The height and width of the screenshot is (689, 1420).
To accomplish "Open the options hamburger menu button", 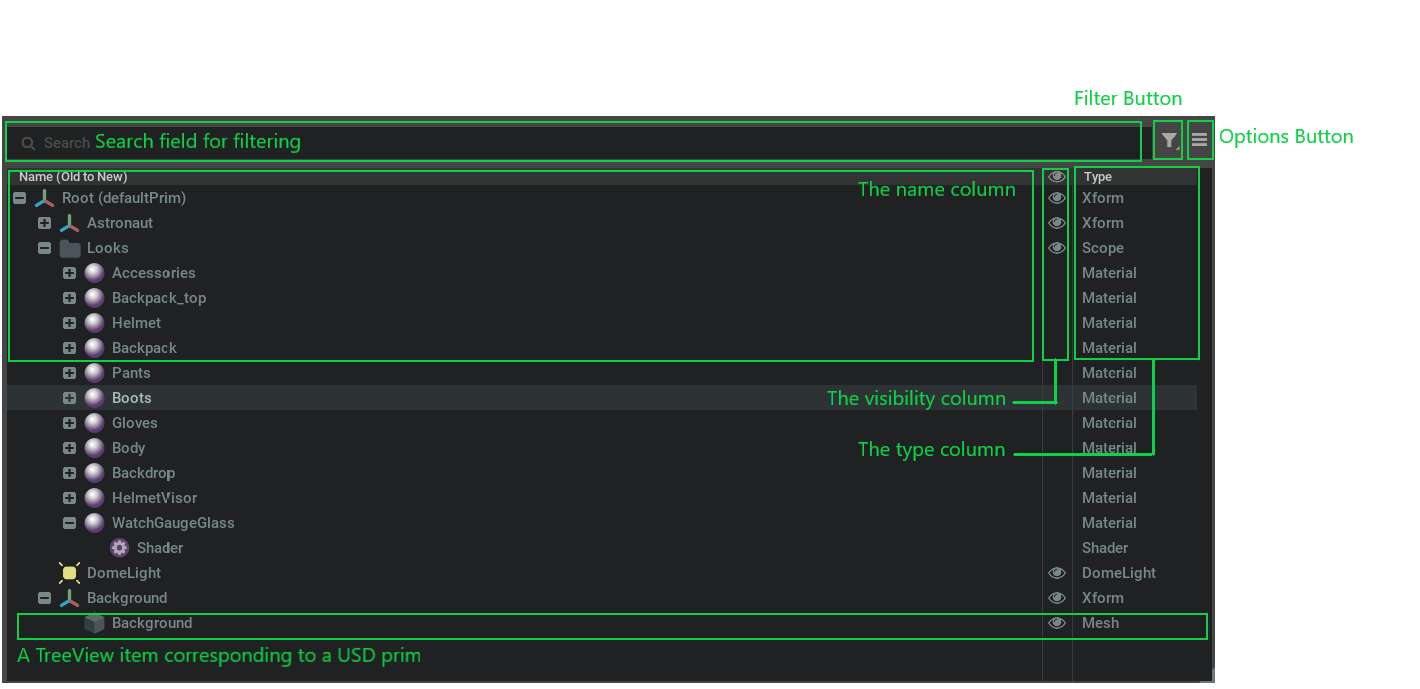I will click(1199, 141).
